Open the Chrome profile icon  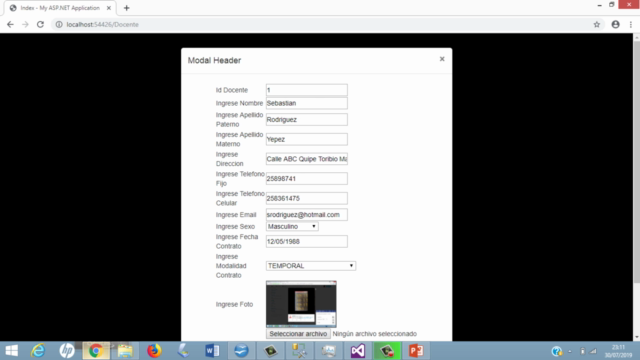616,24
